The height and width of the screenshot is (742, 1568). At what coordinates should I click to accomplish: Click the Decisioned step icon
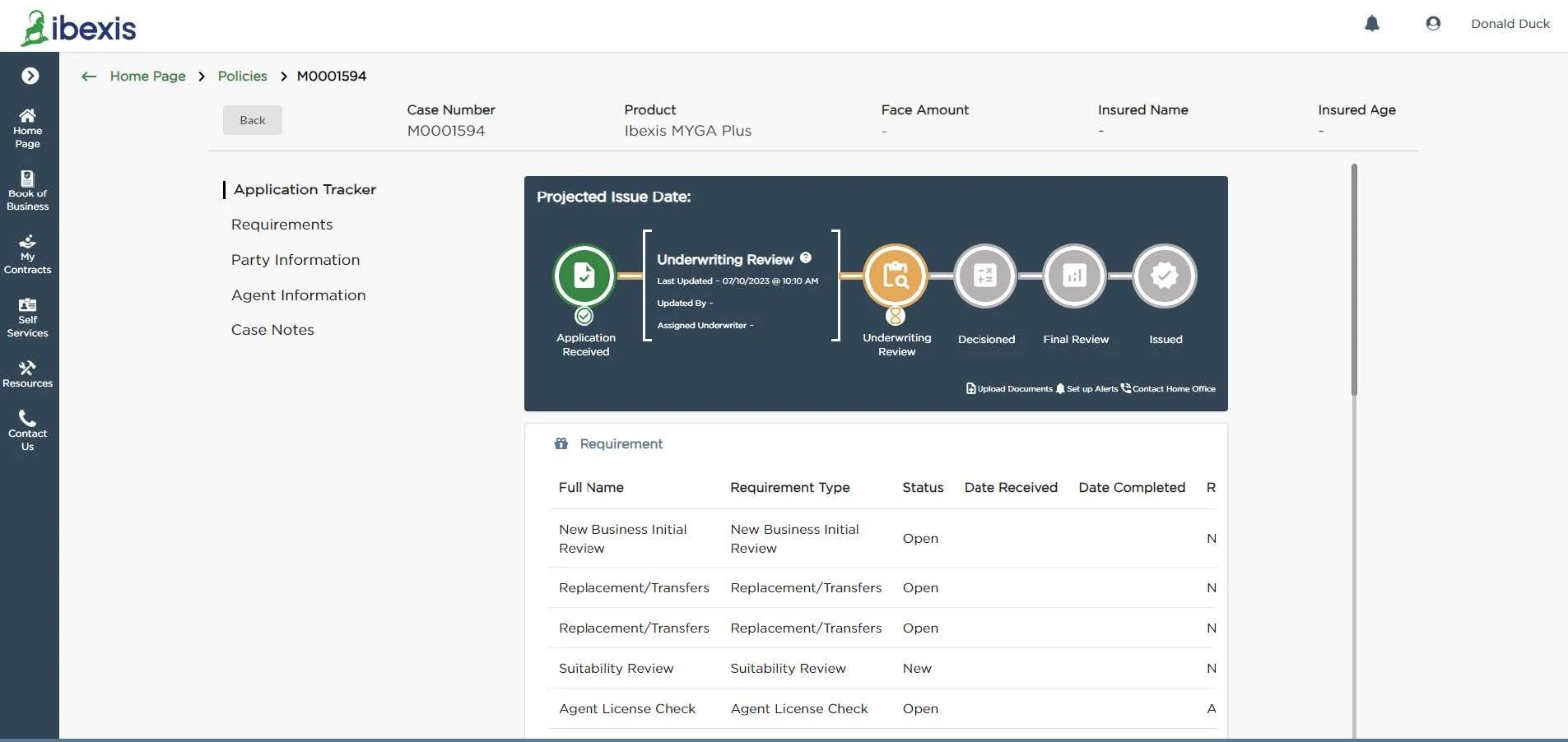[984, 276]
